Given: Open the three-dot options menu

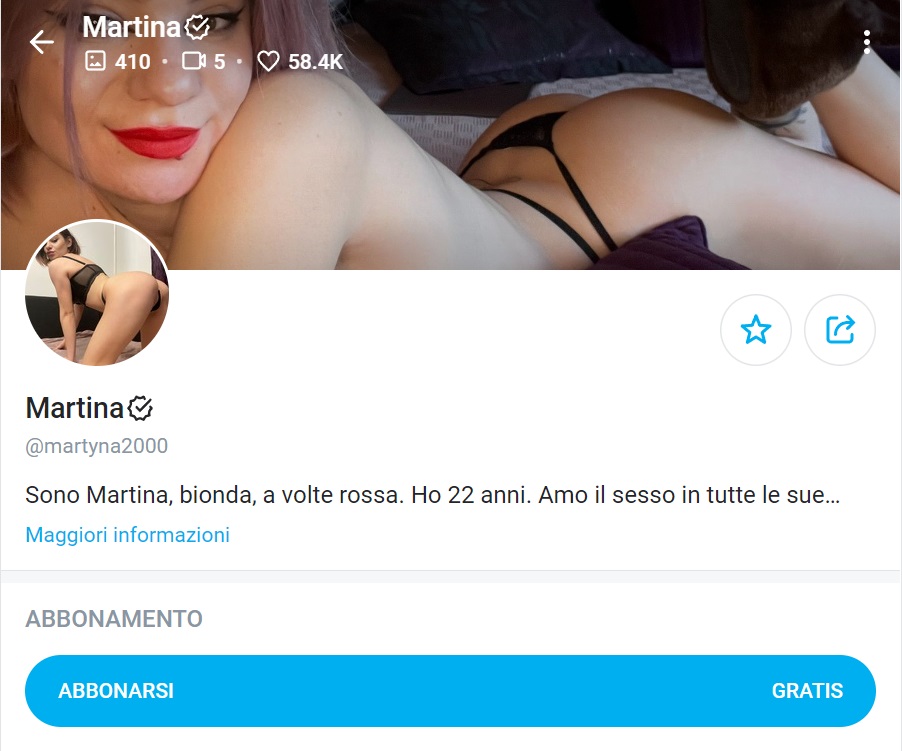Looking at the screenshot, I should click(x=867, y=42).
